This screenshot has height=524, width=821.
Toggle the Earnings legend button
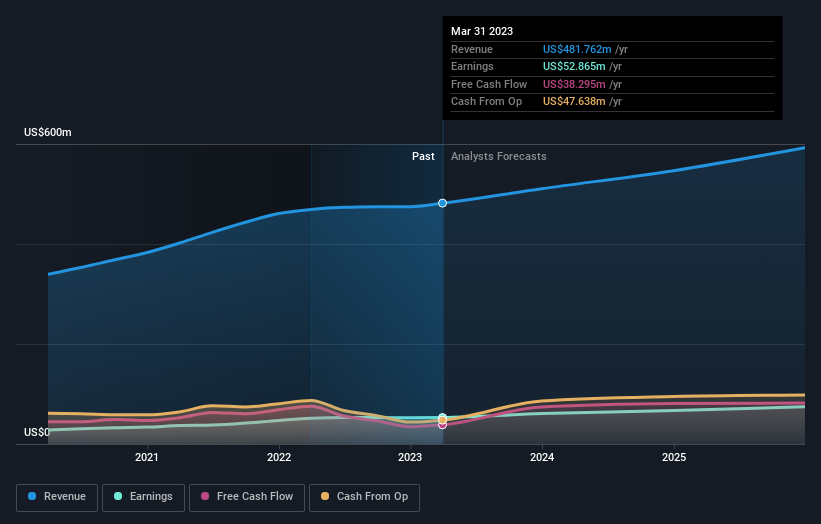tap(143, 497)
